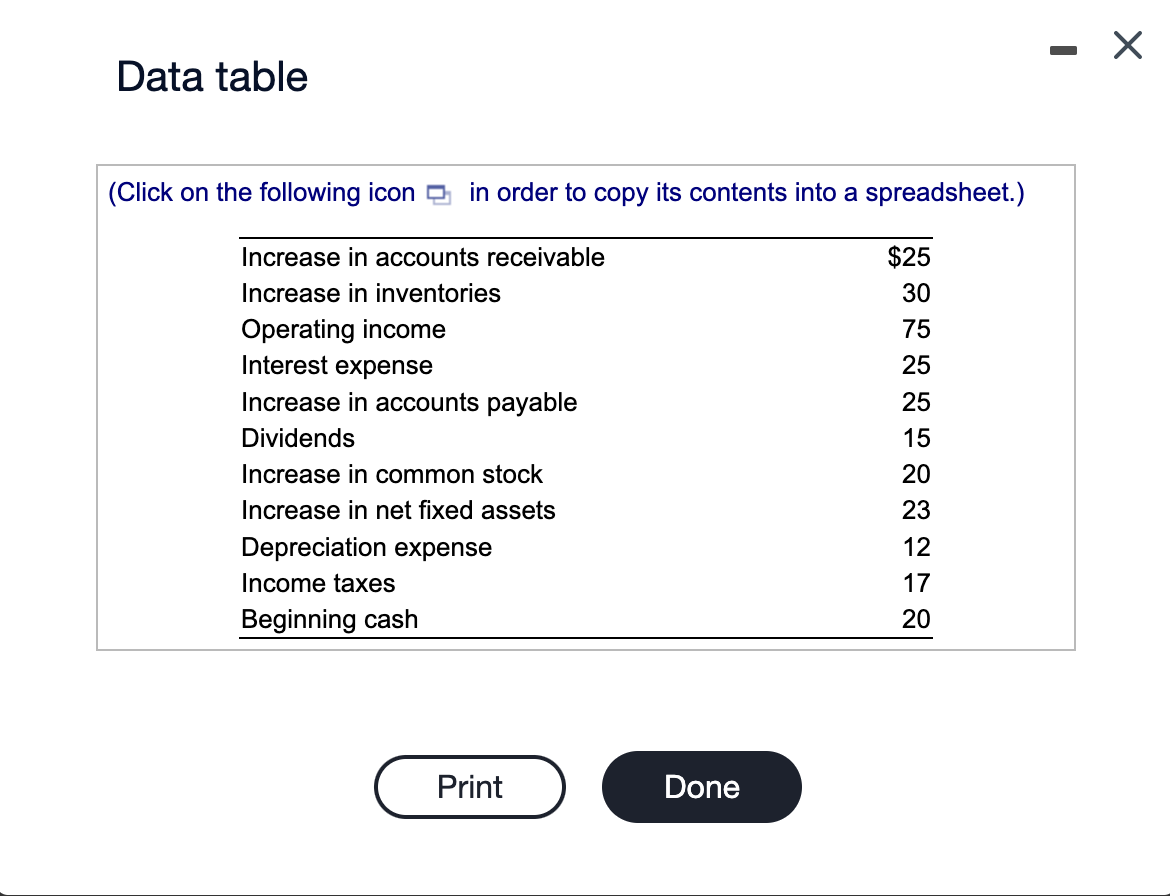Click the $25 value for accounts receivable
1170x896 pixels.
click(x=909, y=257)
